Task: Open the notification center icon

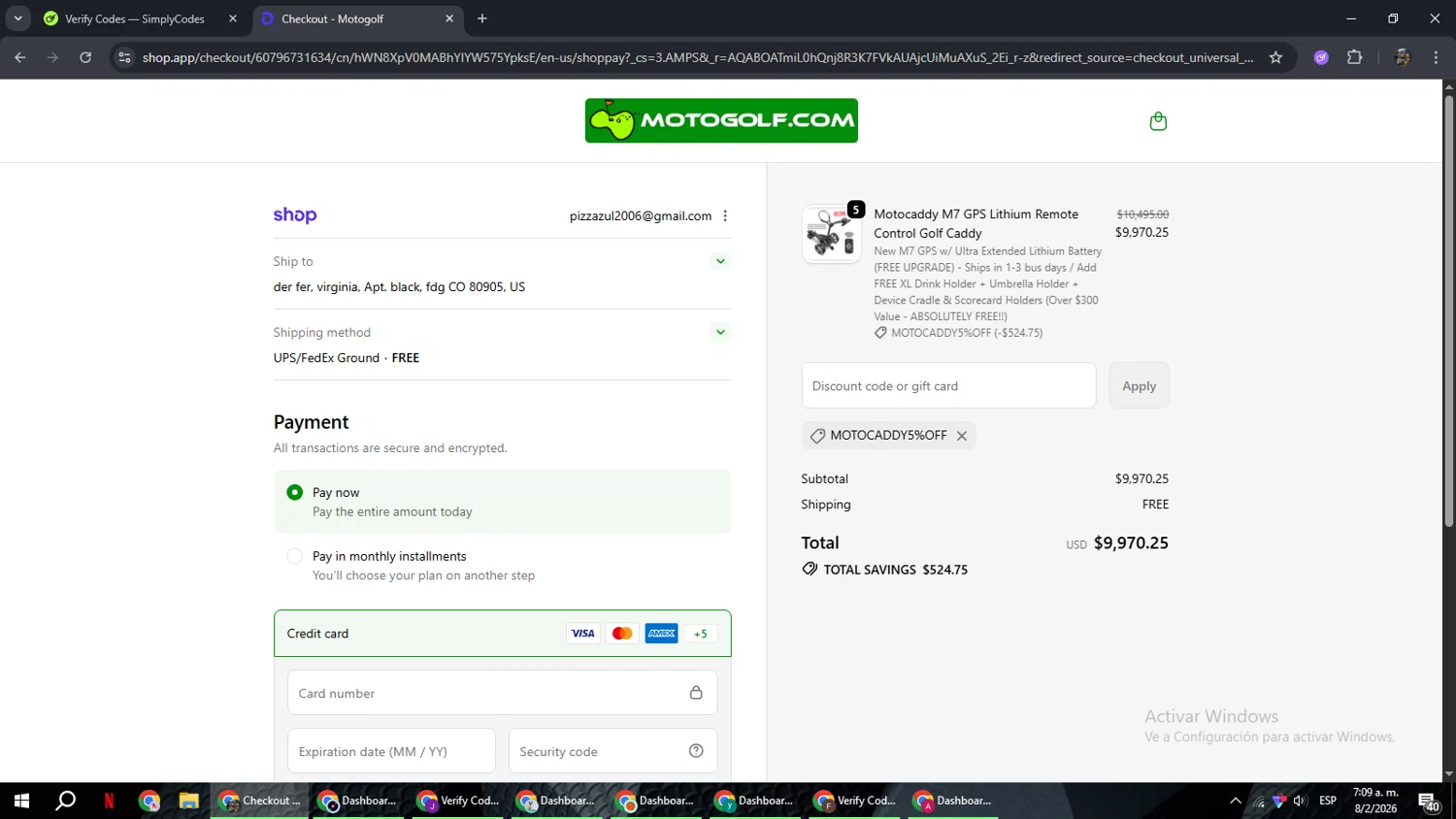Action: tap(1429, 802)
